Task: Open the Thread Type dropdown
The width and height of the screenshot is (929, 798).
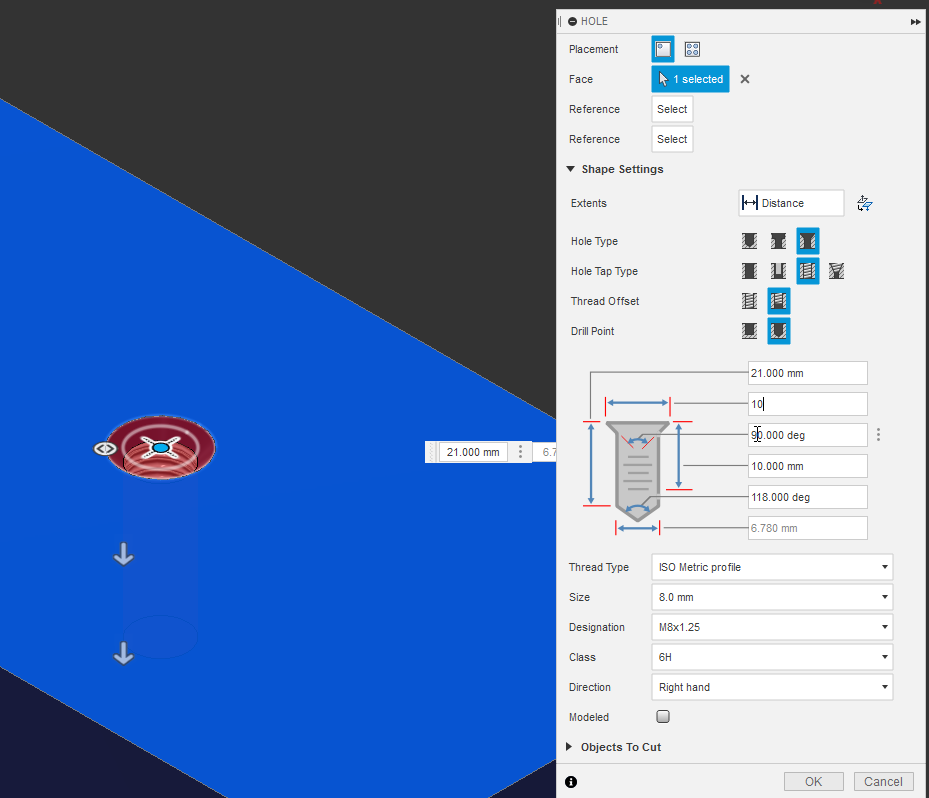Action: click(772, 567)
